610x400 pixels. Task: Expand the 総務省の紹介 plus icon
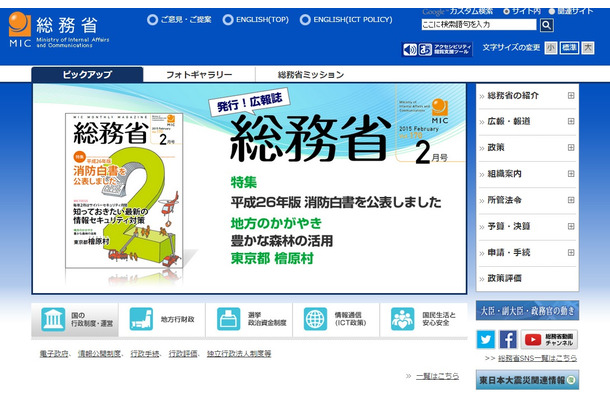click(x=571, y=95)
